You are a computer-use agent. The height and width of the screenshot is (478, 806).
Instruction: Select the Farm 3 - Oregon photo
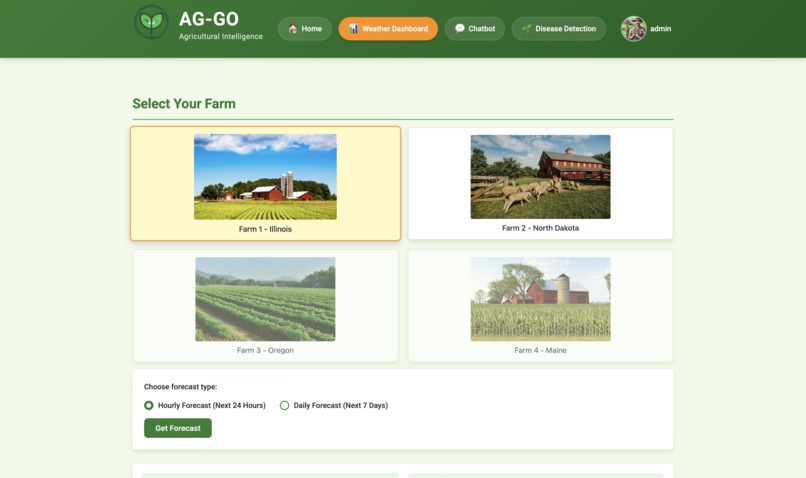click(x=265, y=299)
